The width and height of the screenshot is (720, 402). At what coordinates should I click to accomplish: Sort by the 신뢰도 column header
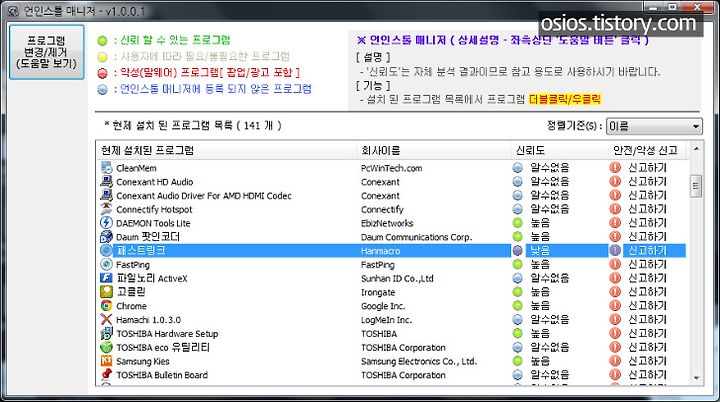559,150
